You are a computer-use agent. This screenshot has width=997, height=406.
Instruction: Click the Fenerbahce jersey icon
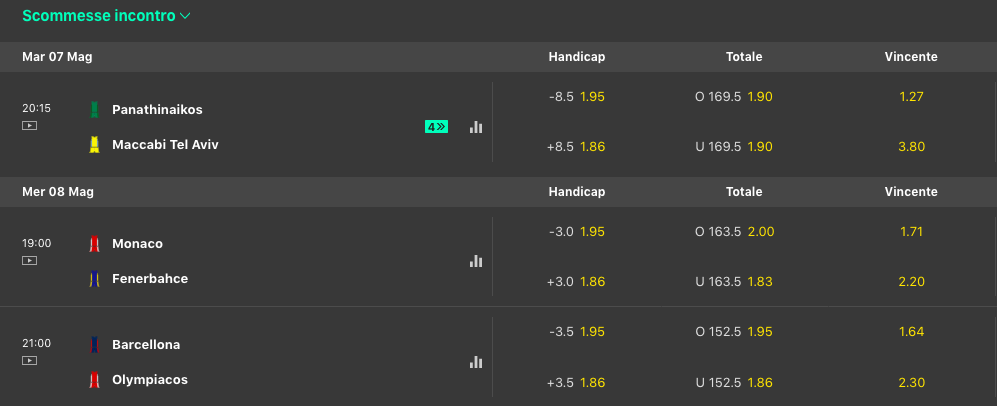tap(95, 279)
